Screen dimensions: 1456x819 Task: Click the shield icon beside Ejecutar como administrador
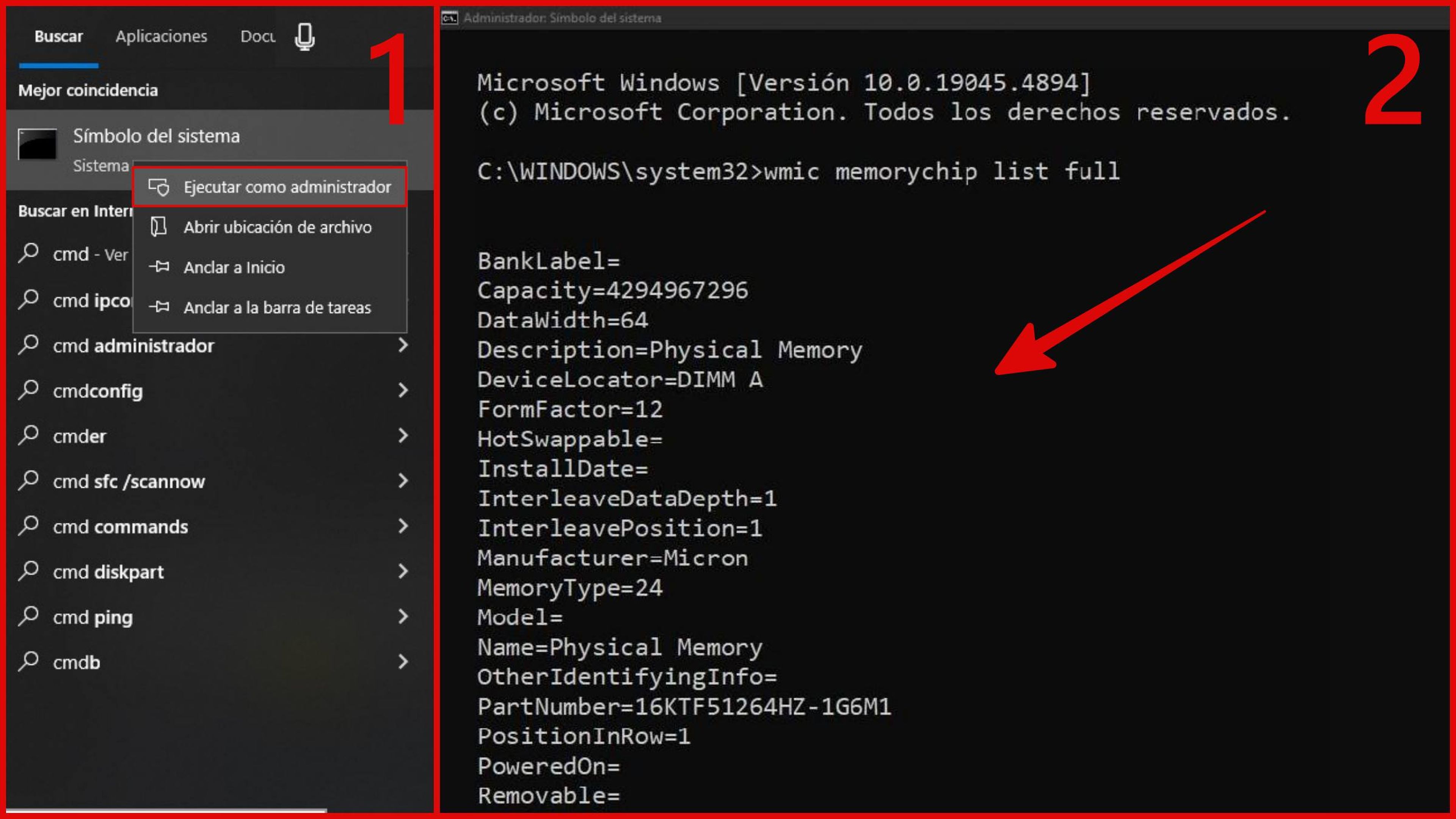pos(159,187)
